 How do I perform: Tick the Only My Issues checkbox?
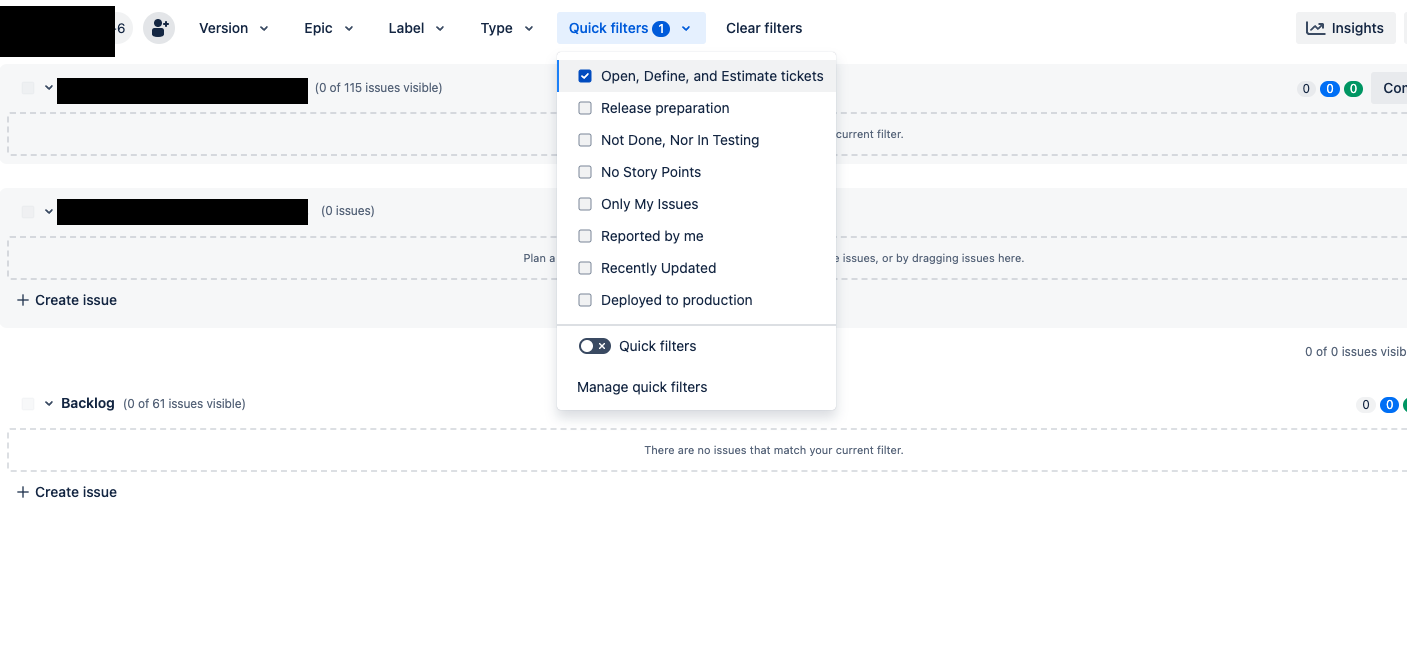pos(585,204)
